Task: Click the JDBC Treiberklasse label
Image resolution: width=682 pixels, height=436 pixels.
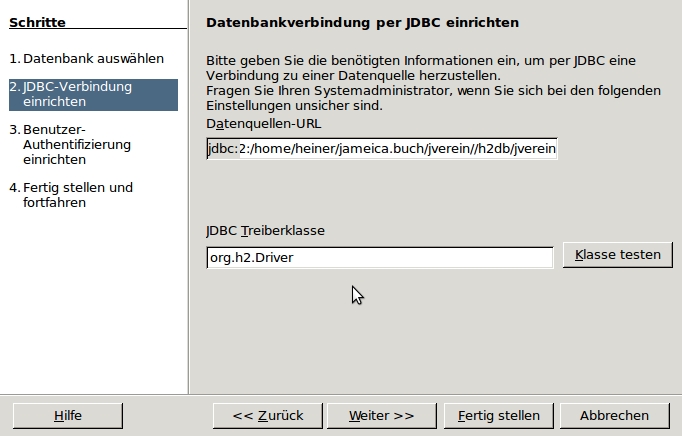Action: [x=265, y=231]
